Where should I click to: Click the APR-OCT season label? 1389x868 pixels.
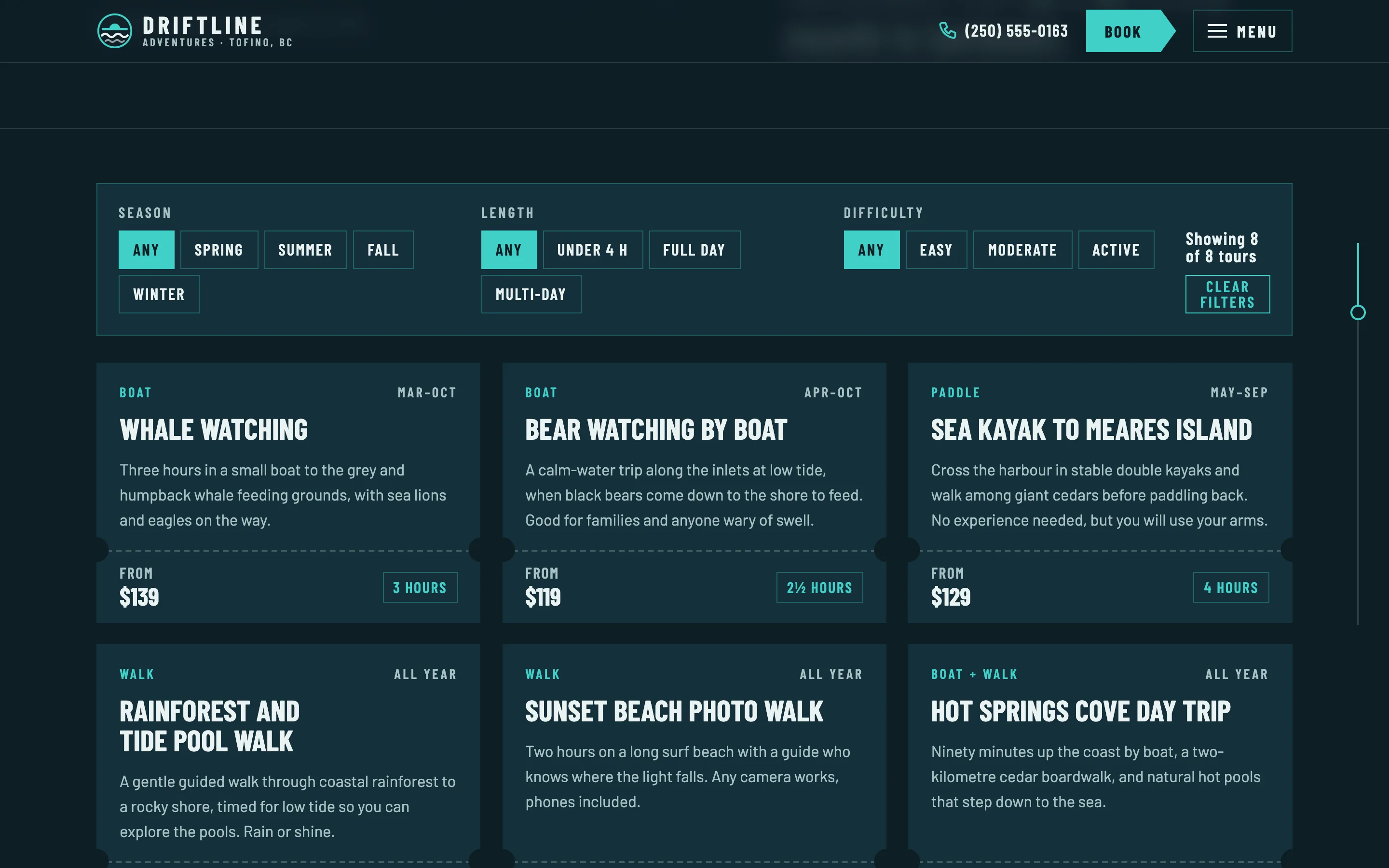point(833,393)
